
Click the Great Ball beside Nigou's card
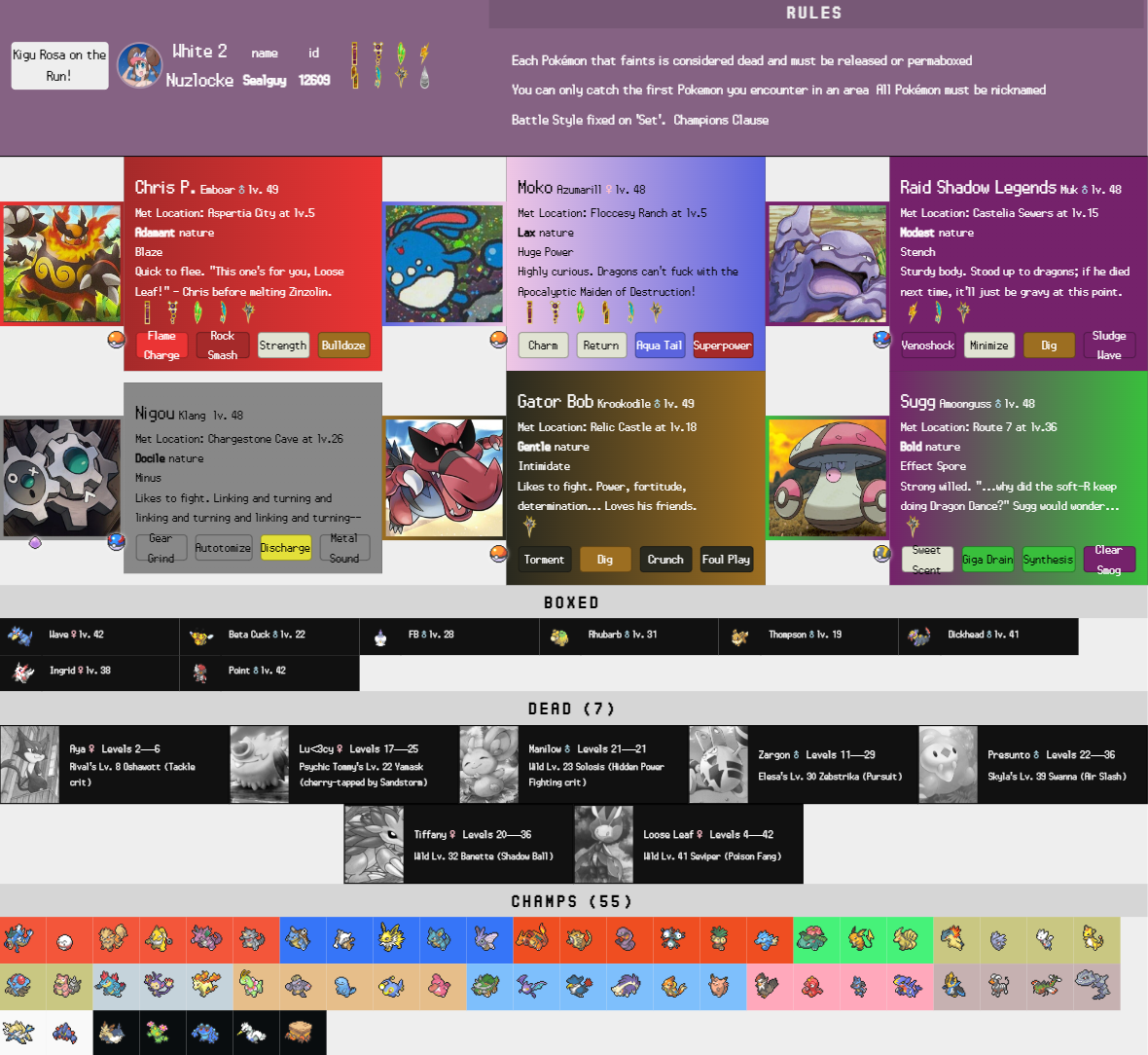tap(117, 541)
